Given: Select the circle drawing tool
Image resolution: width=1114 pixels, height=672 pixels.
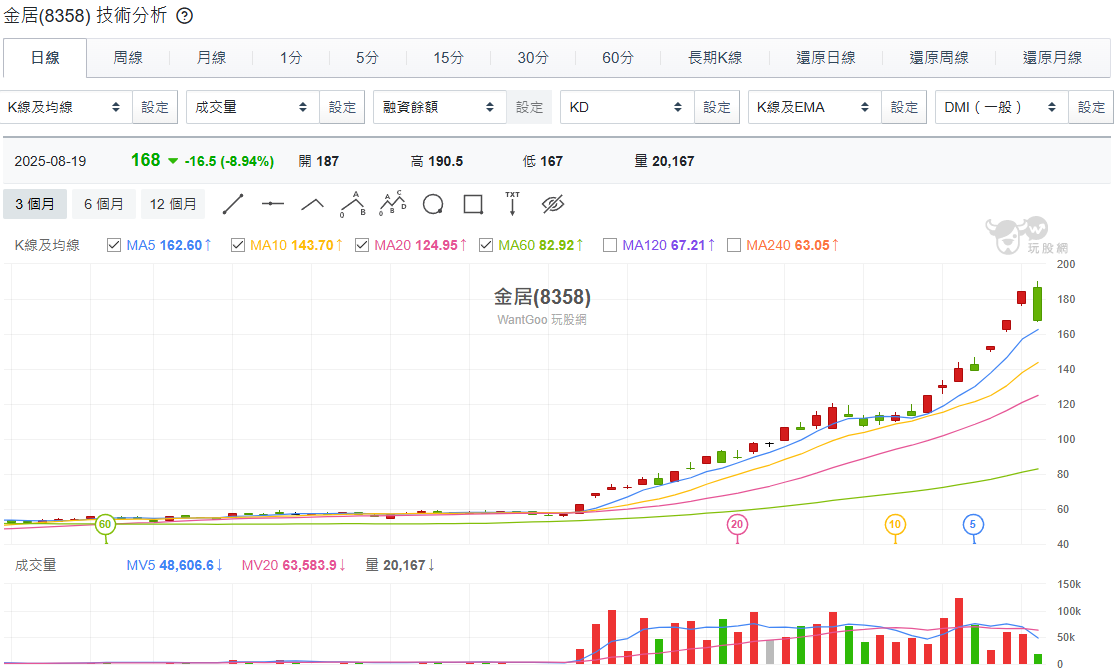Looking at the screenshot, I should click(x=432, y=204).
